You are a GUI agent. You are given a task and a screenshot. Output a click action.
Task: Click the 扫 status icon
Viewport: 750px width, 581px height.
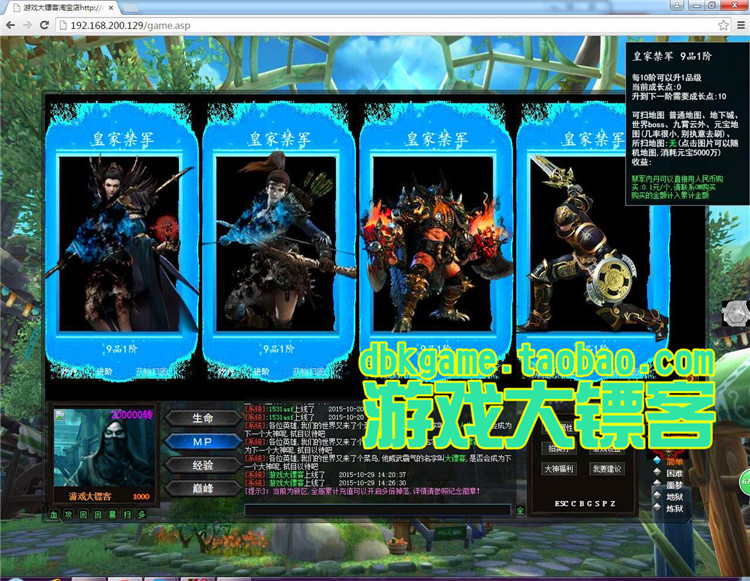point(127,514)
